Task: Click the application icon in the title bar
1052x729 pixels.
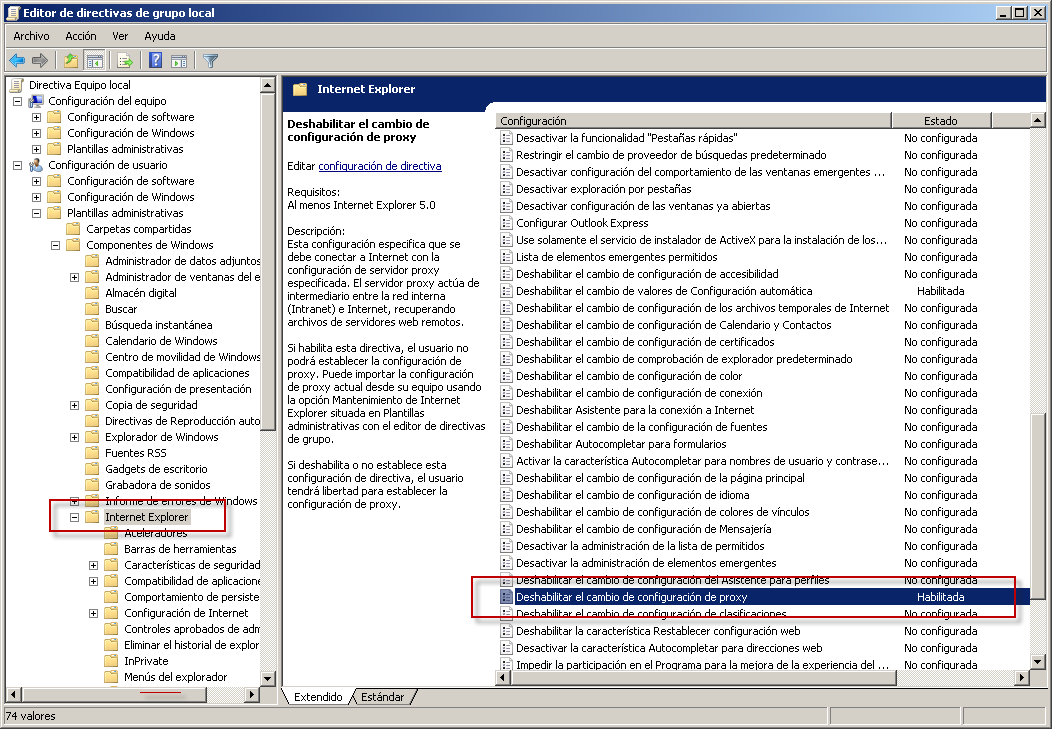Action: 12,13
